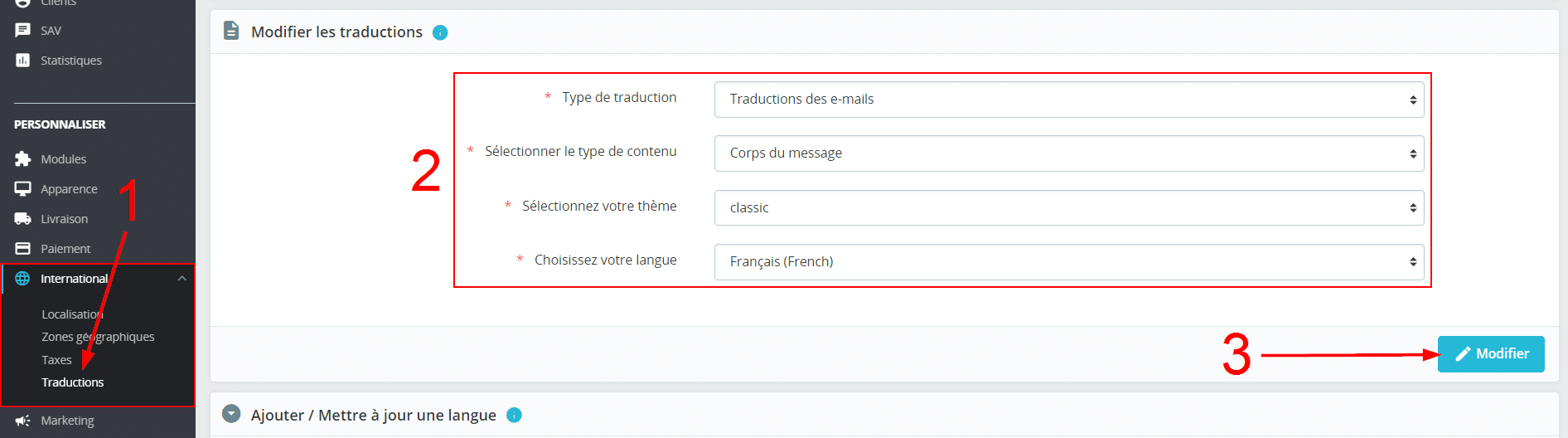Go to Zones géographiques submenu

point(98,337)
